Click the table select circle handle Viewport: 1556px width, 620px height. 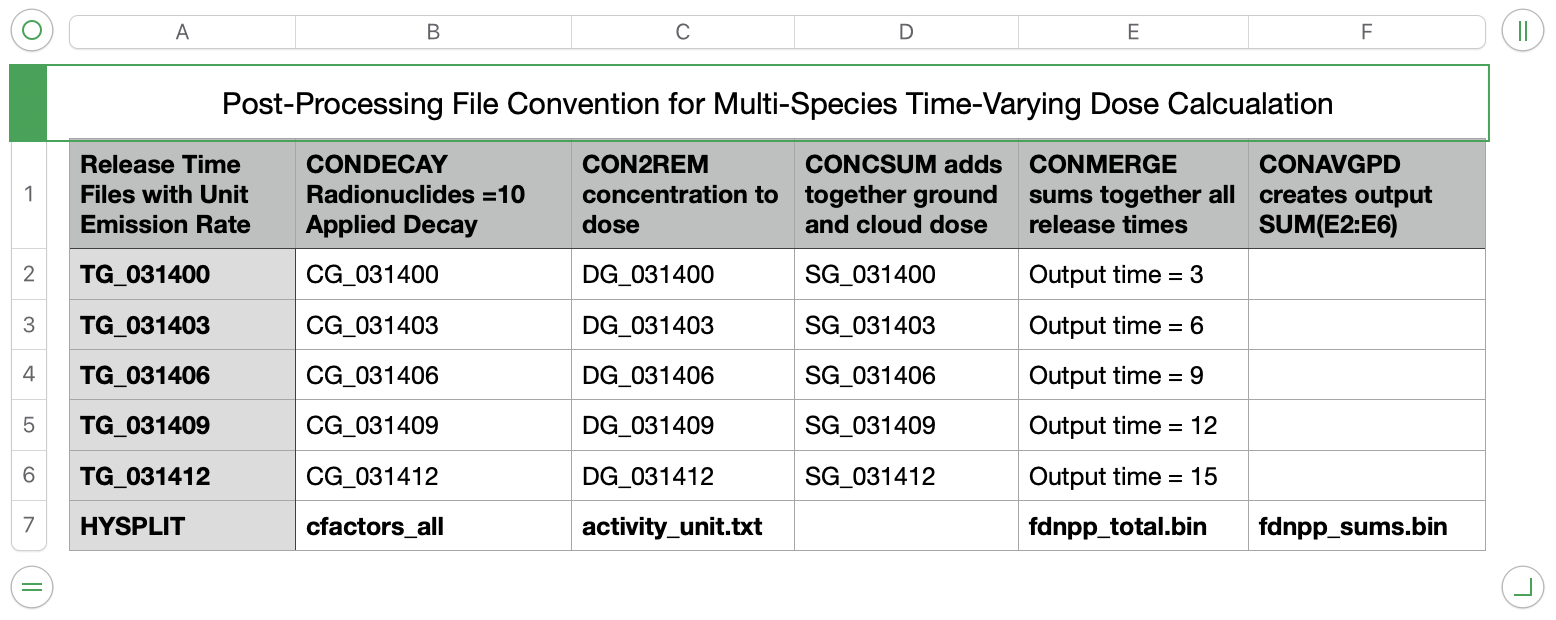click(x=31, y=31)
